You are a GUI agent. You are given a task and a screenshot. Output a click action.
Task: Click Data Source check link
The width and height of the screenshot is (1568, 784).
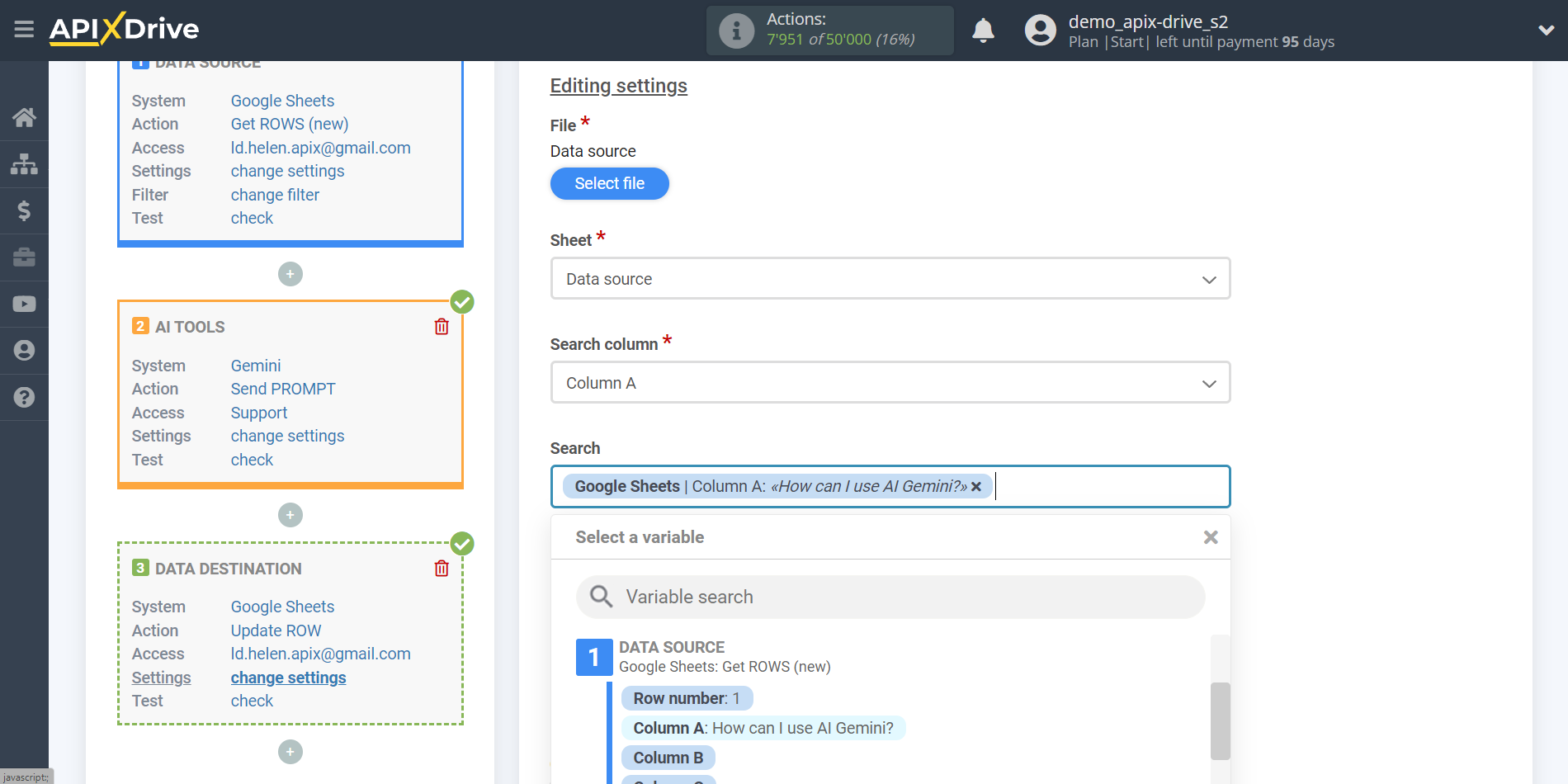(252, 218)
